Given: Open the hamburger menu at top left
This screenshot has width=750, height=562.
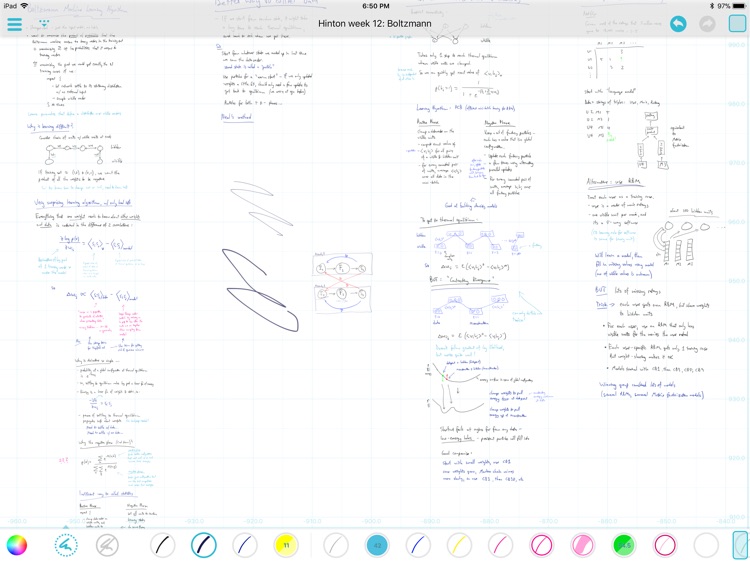Looking at the screenshot, I should [15, 24].
